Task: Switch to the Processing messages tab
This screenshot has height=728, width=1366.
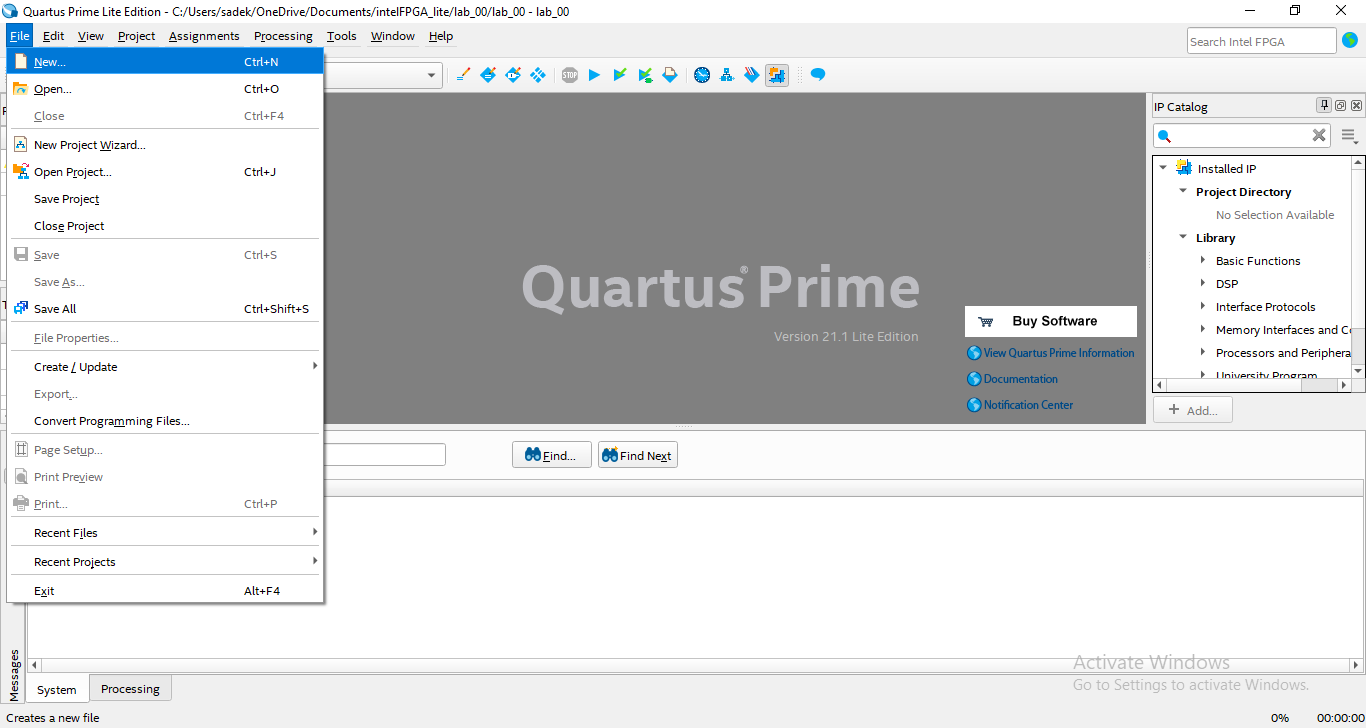Action: [130, 689]
